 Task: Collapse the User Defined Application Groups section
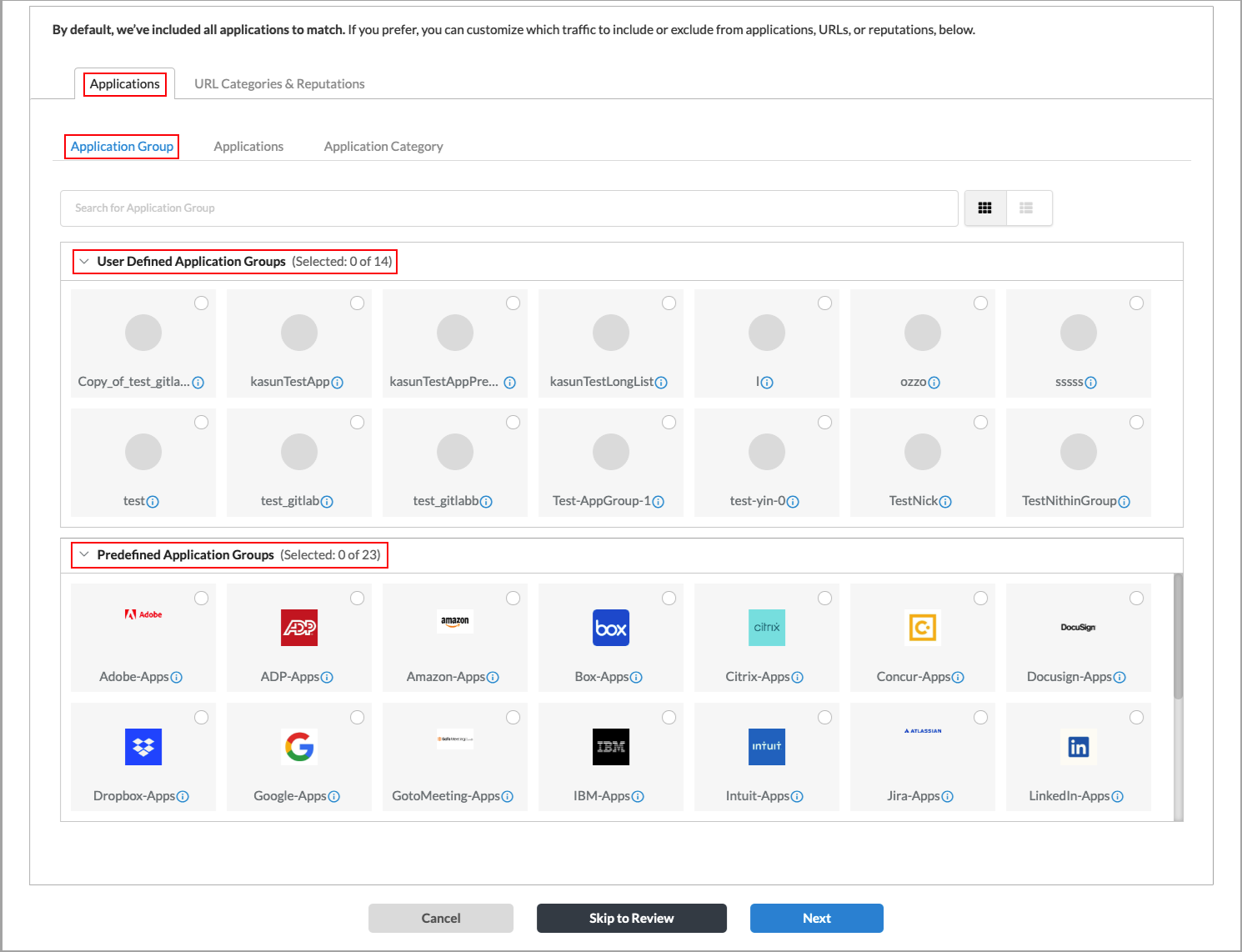click(84, 261)
